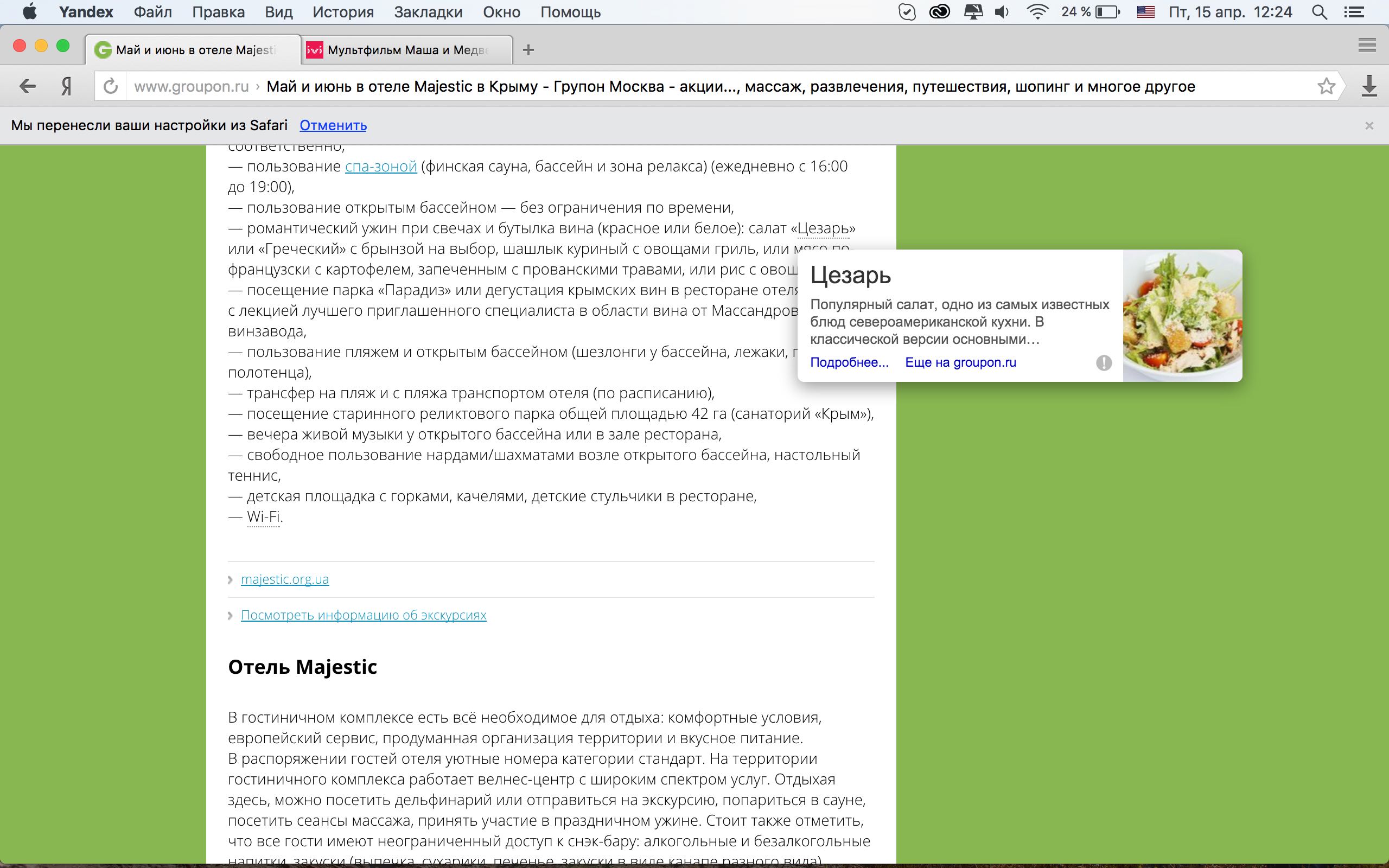Click the battery status icon
This screenshot has width=1389, height=868.
click(1108, 12)
